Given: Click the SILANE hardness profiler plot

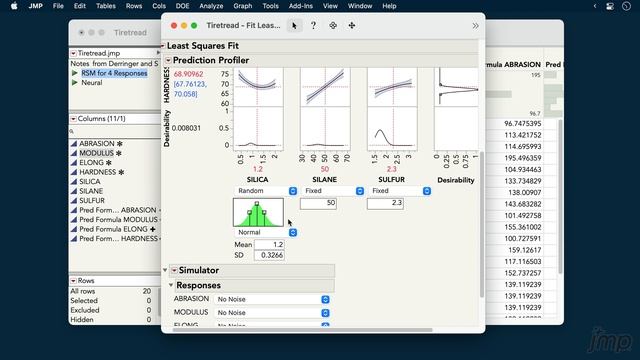Looking at the screenshot, I should click(x=325, y=87).
